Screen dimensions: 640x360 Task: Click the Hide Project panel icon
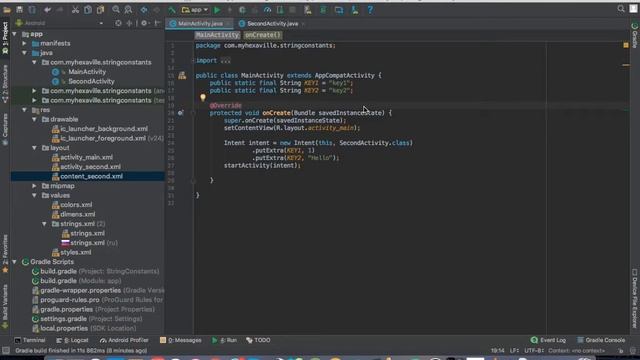[x=157, y=23]
